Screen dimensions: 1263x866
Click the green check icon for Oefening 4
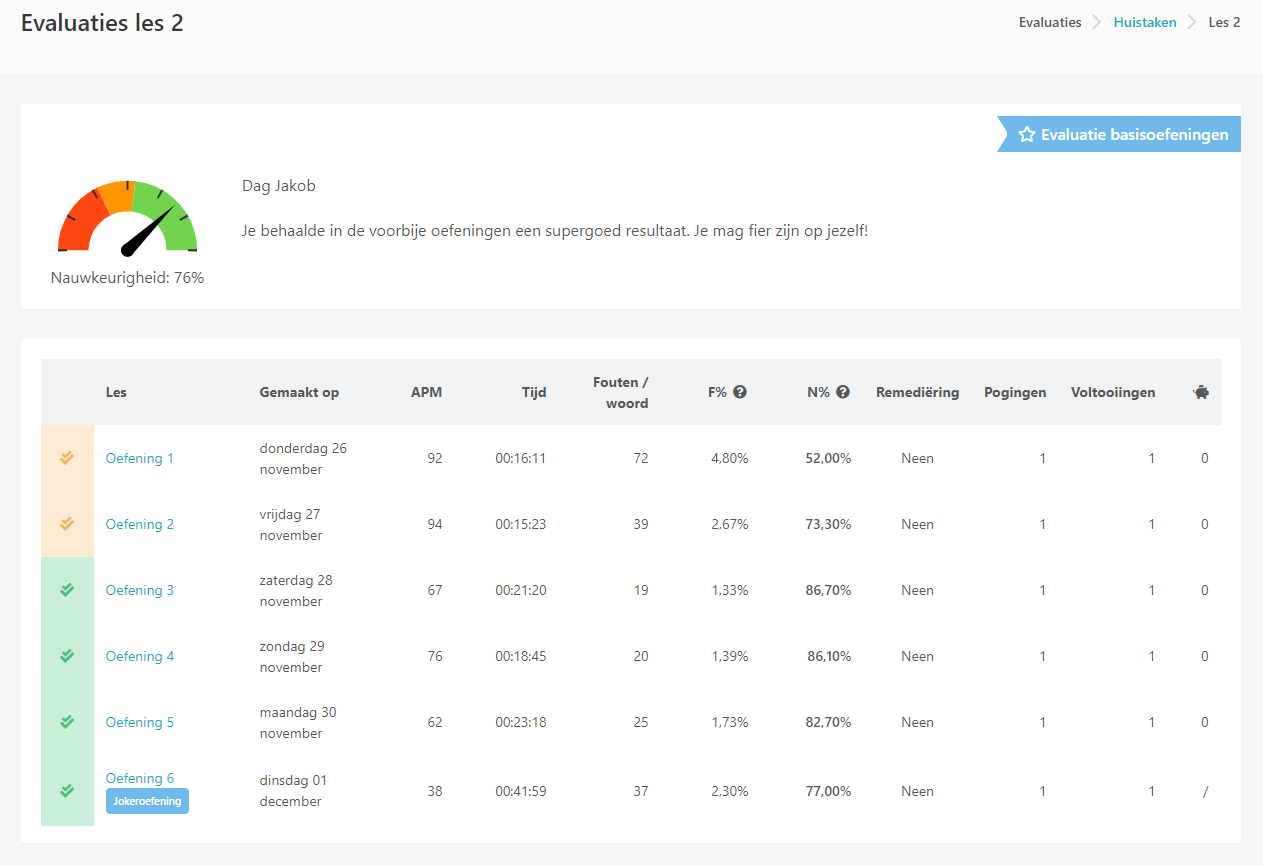click(67, 656)
